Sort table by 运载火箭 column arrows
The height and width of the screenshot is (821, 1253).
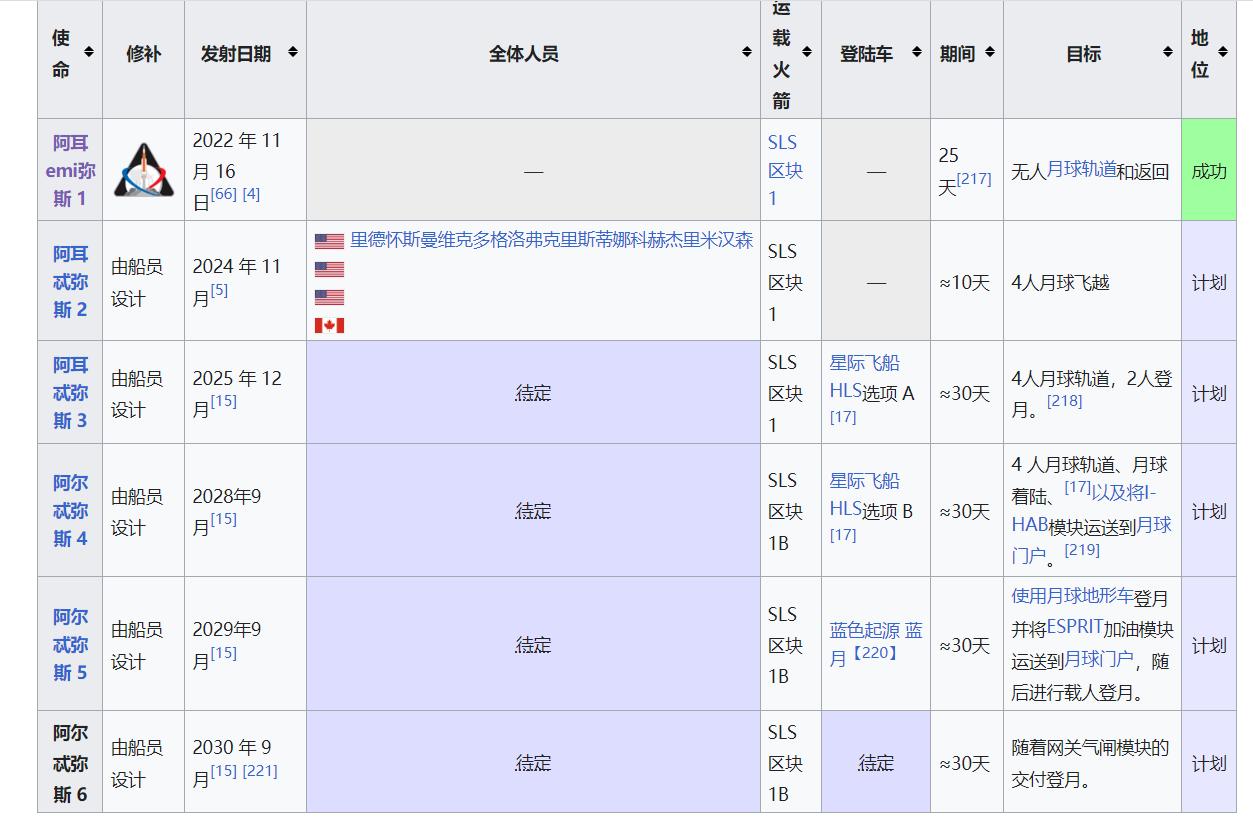point(807,52)
